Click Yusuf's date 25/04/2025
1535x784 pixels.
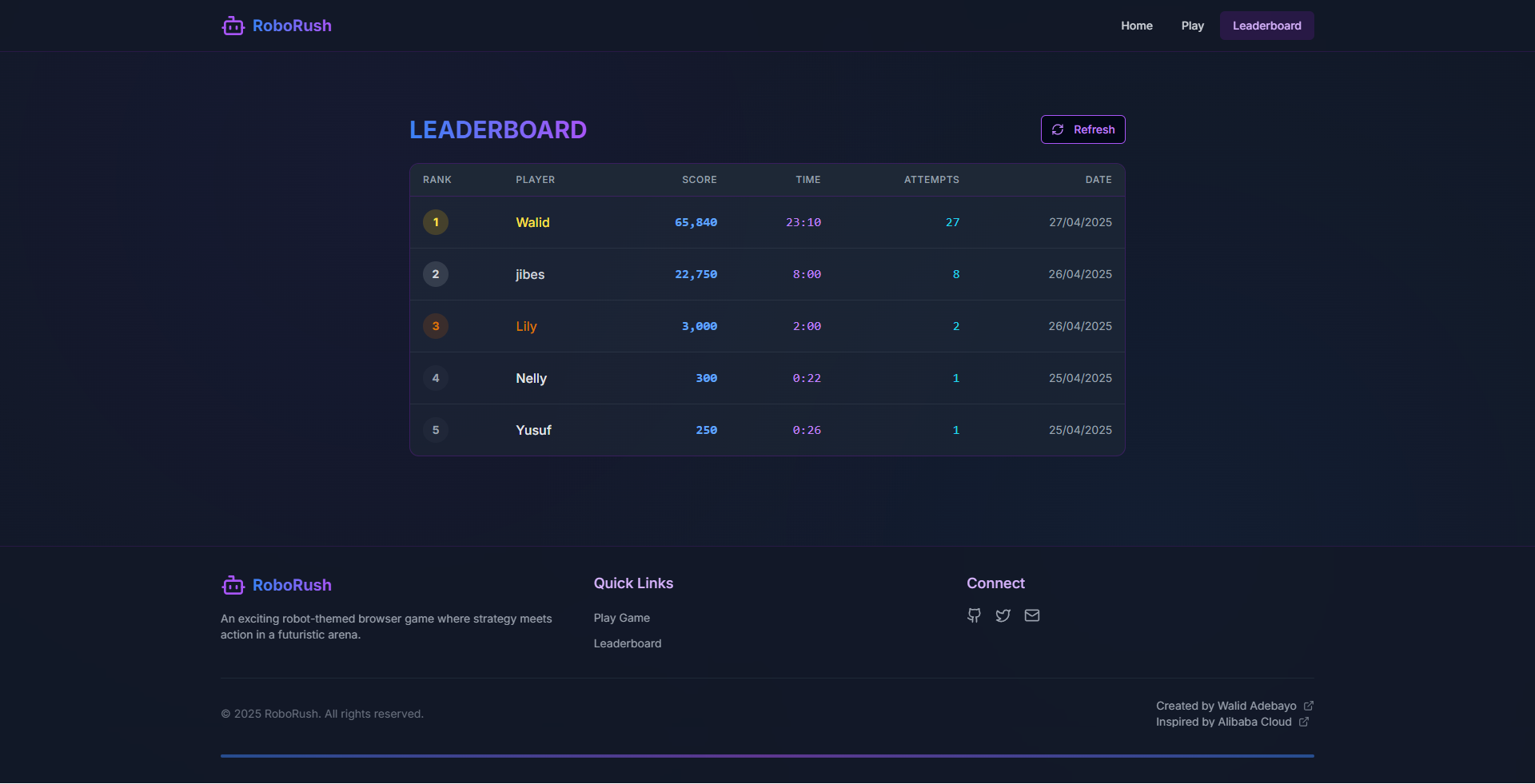tap(1080, 430)
